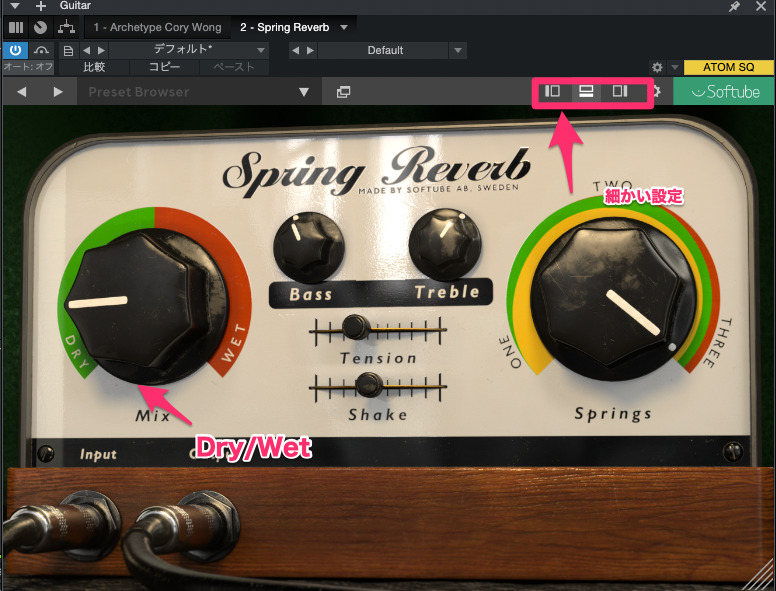Click the 比較 compare button
Screen dimensions: 776x591
click(94, 67)
